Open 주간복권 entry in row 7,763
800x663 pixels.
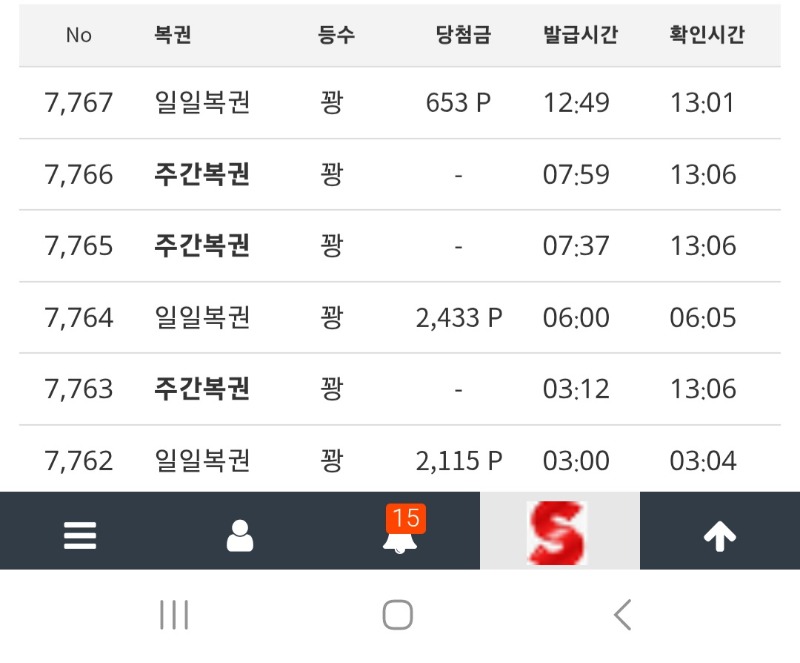pyautogui.click(x=202, y=388)
